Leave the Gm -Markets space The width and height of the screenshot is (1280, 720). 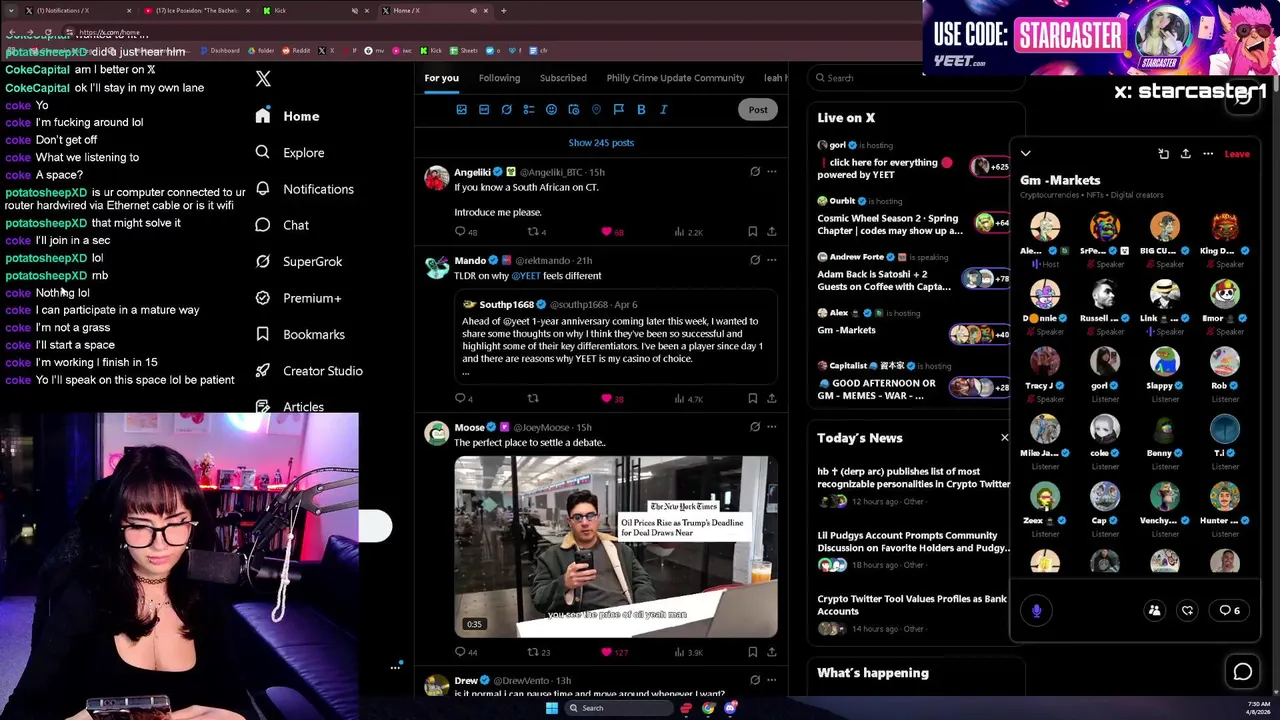pyautogui.click(x=1237, y=154)
